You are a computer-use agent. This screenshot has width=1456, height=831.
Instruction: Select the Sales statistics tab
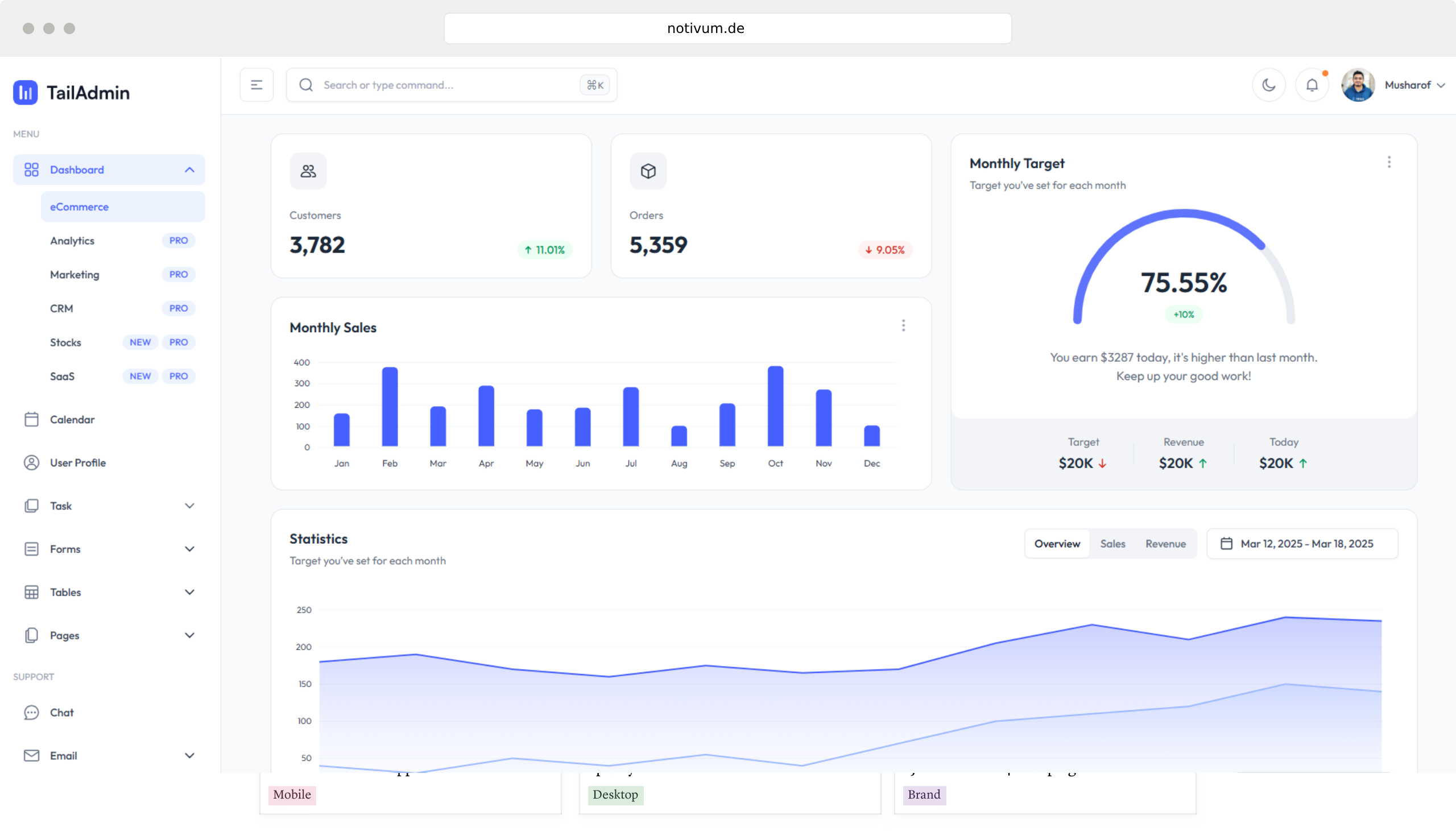click(1112, 544)
